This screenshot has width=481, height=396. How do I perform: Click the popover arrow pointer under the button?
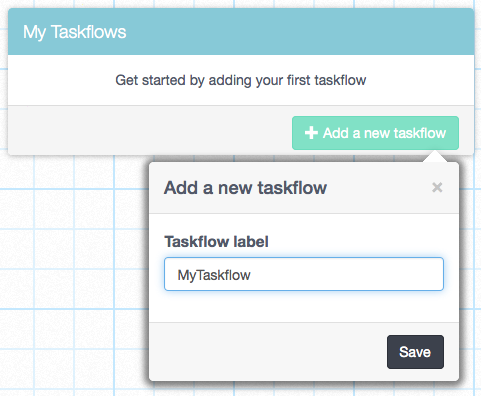pyautogui.click(x=435, y=156)
